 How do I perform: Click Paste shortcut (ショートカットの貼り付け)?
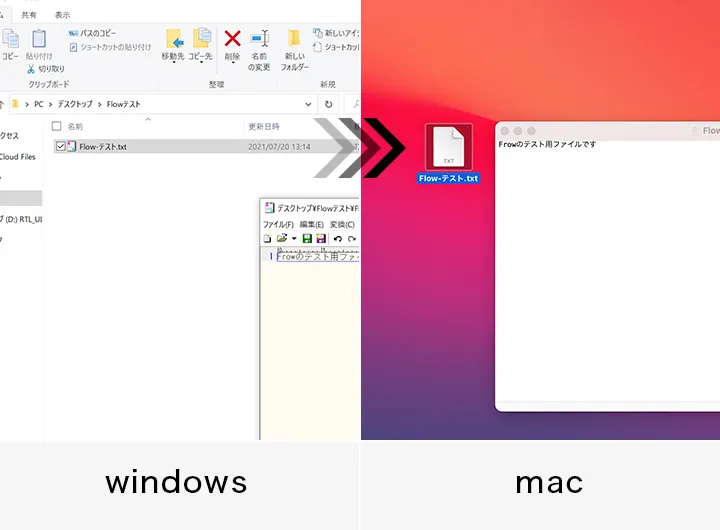click(110, 47)
